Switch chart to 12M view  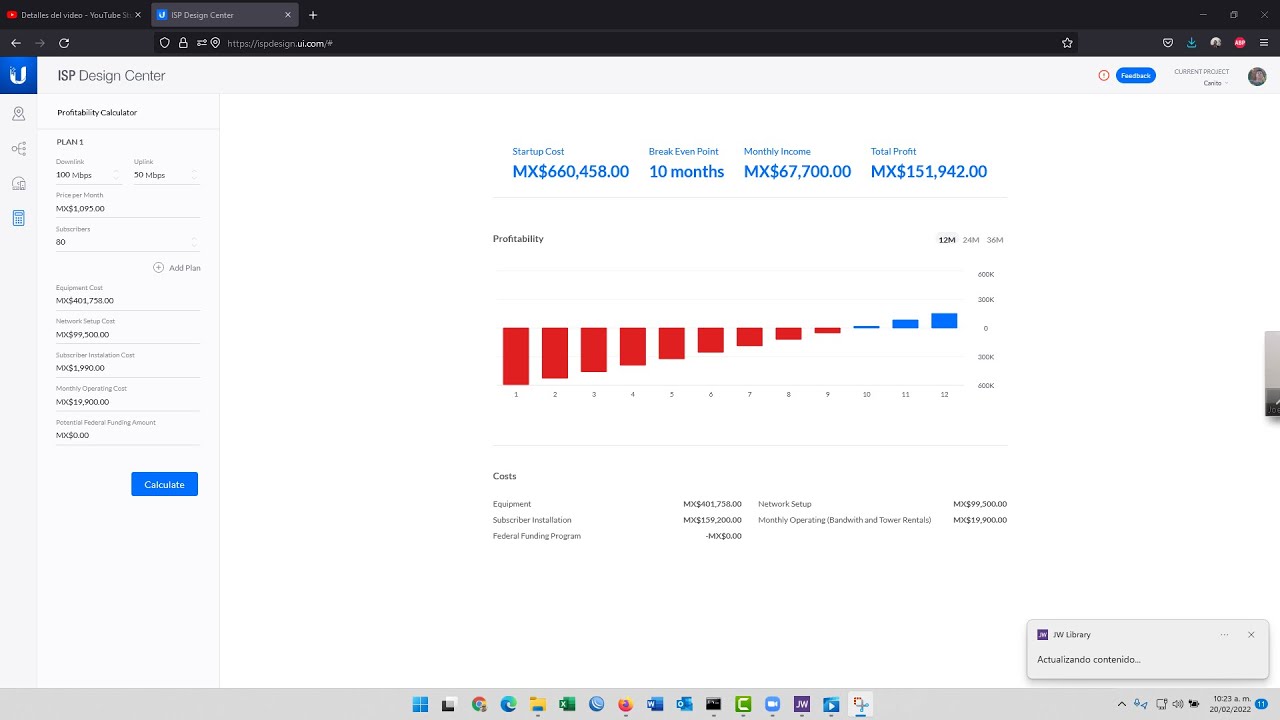[x=946, y=240]
